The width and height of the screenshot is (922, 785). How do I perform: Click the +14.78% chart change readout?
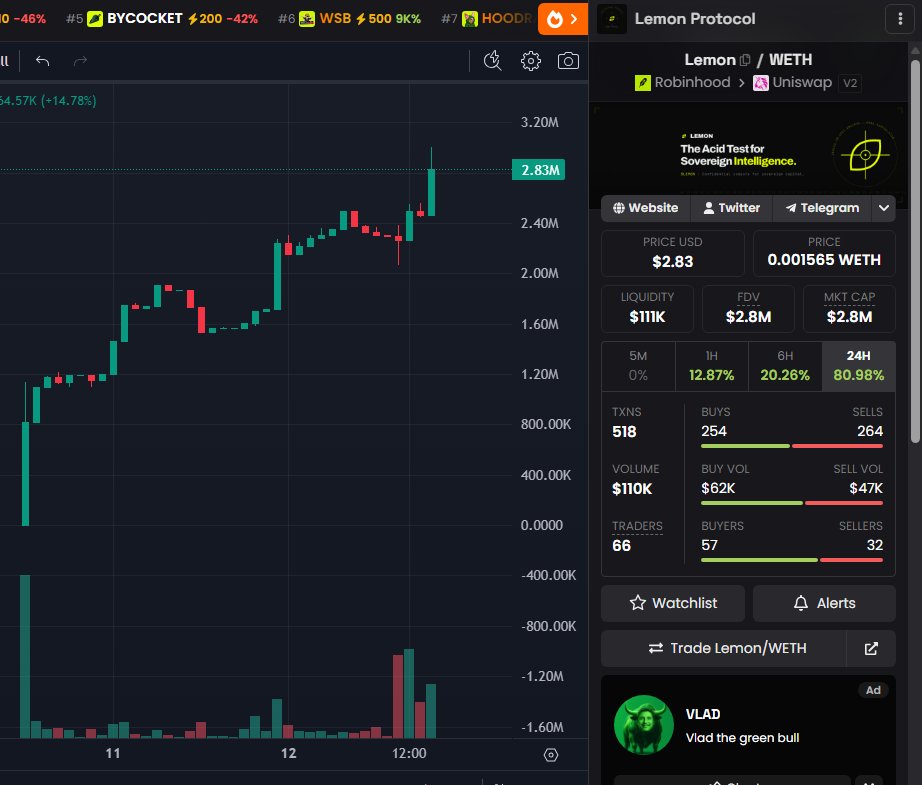tap(68, 101)
